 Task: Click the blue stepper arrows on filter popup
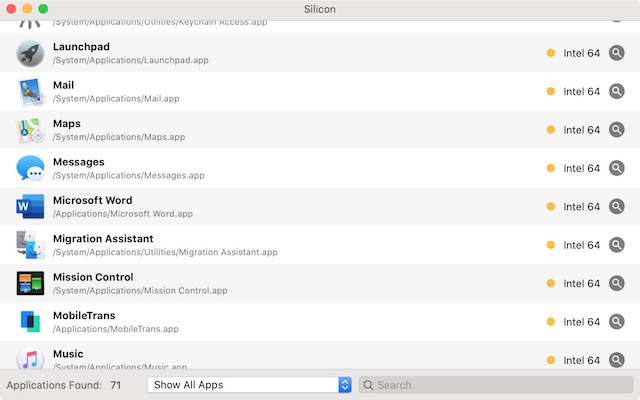(x=344, y=385)
